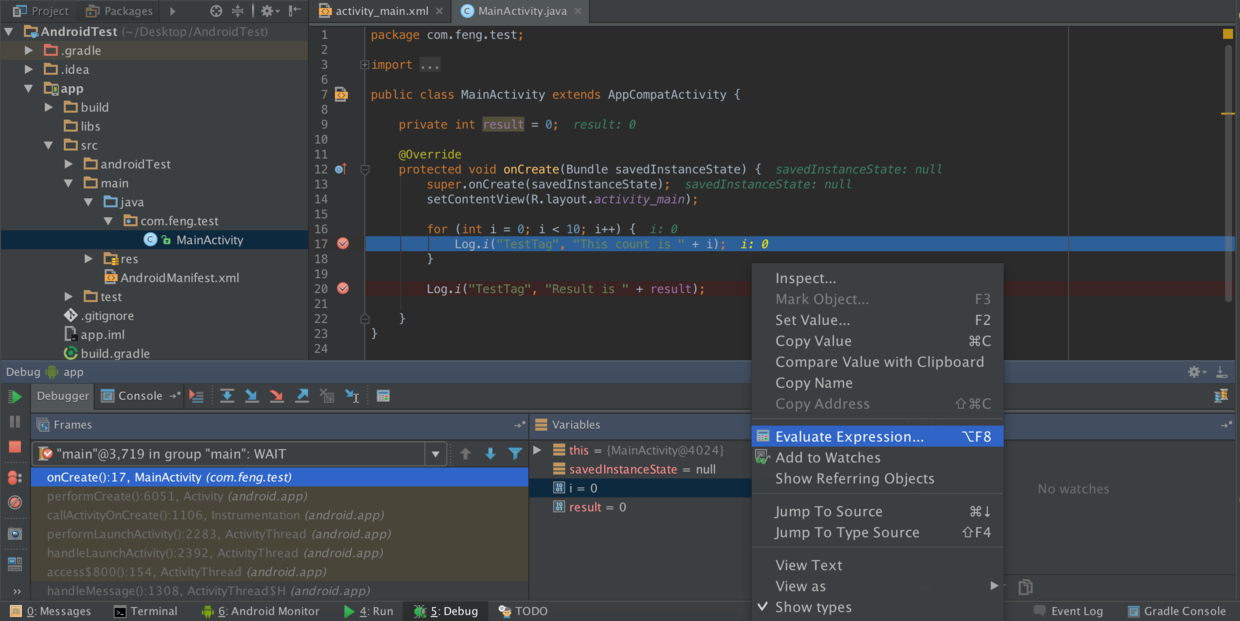The width and height of the screenshot is (1240, 621).
Task: Click the Step Into debugger icon
Action: pos(251,396)
